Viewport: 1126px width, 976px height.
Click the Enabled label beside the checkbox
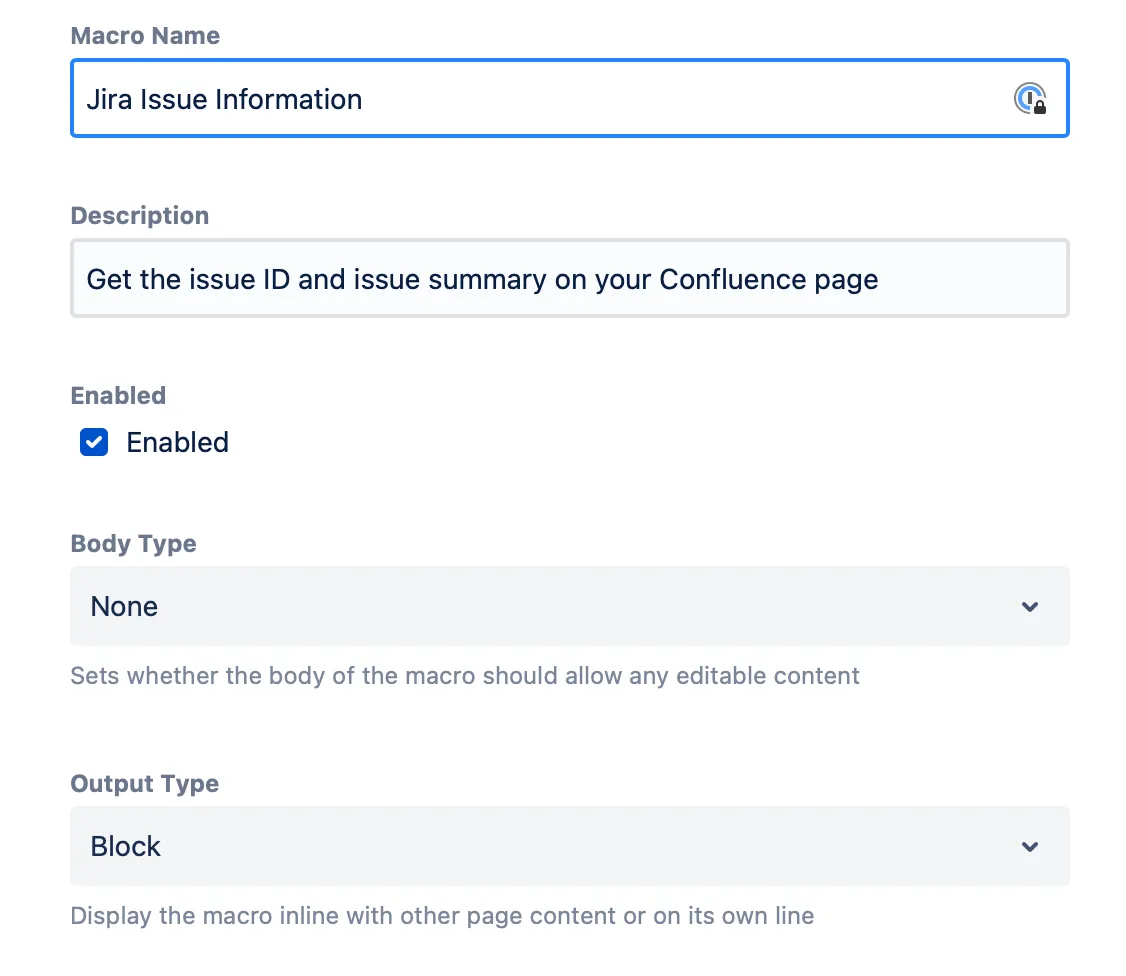(177, 442)
